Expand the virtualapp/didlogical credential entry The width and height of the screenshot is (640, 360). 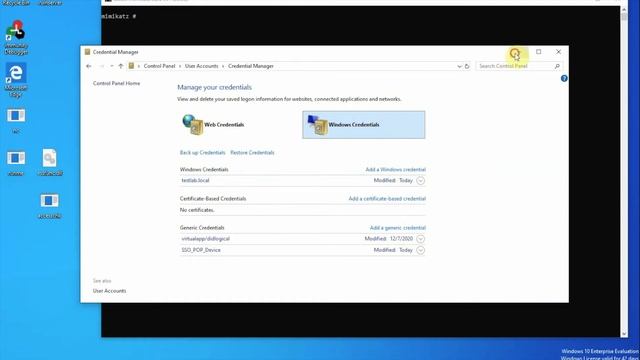click(420, 239)
